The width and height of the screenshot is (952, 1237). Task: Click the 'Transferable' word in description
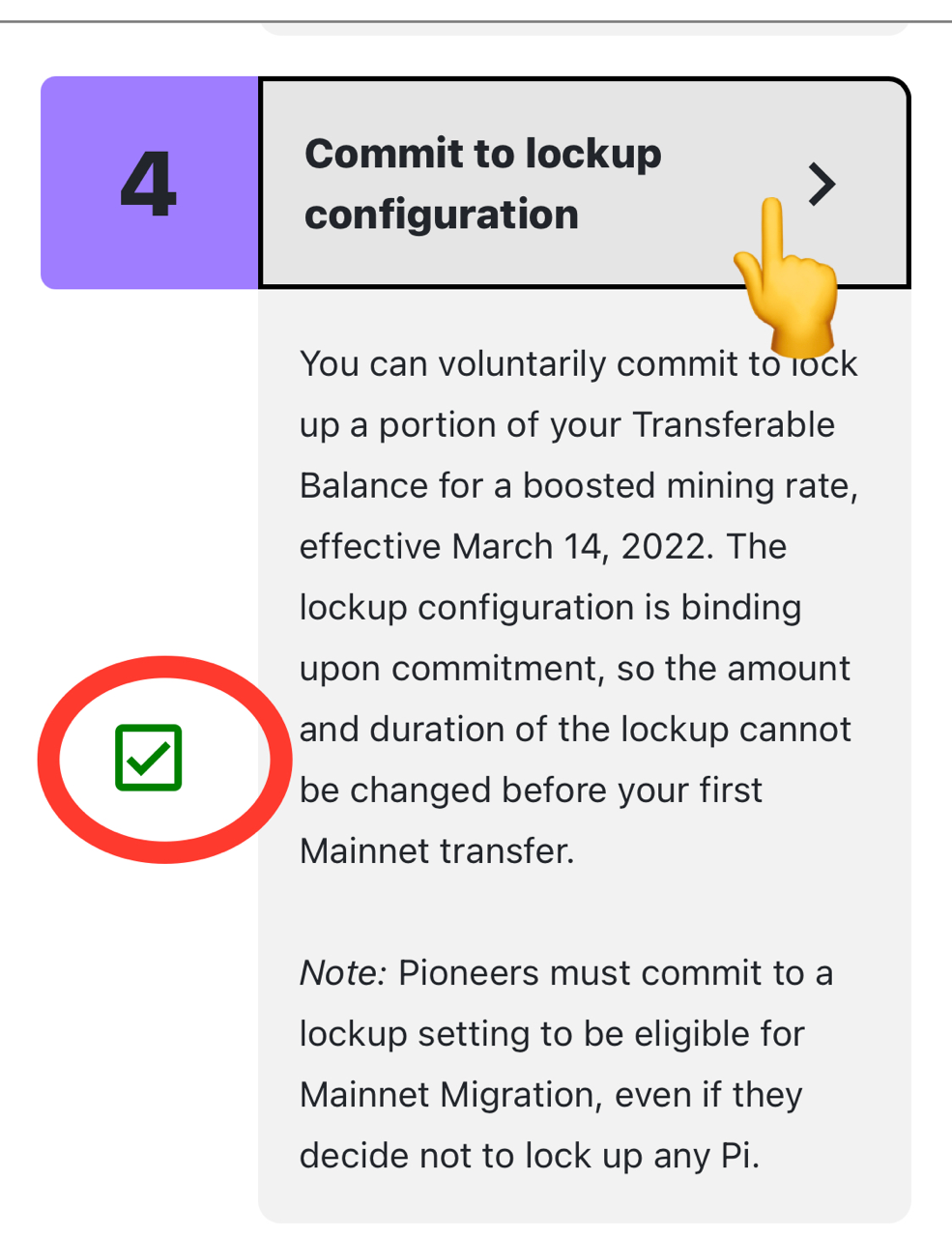tap(734, 425)
